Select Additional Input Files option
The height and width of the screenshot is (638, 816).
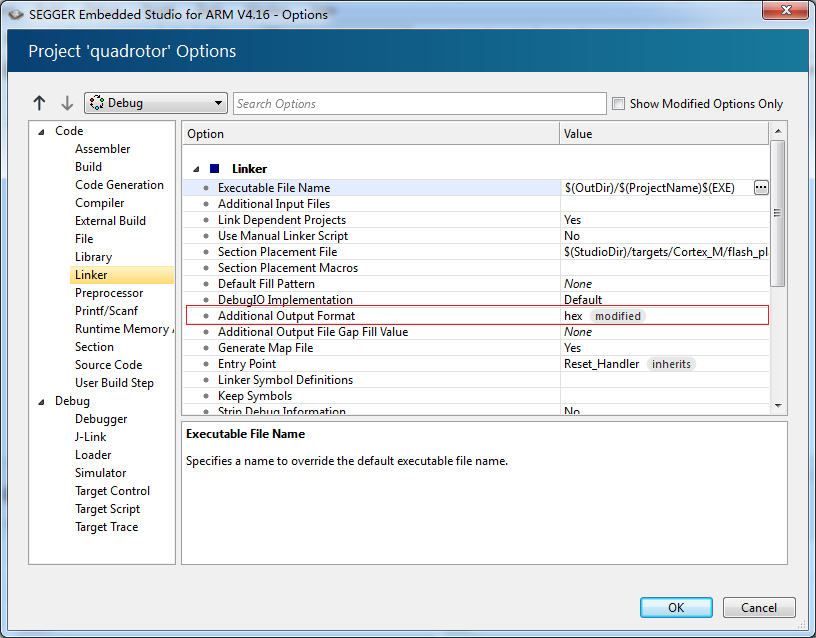point(476,203)
